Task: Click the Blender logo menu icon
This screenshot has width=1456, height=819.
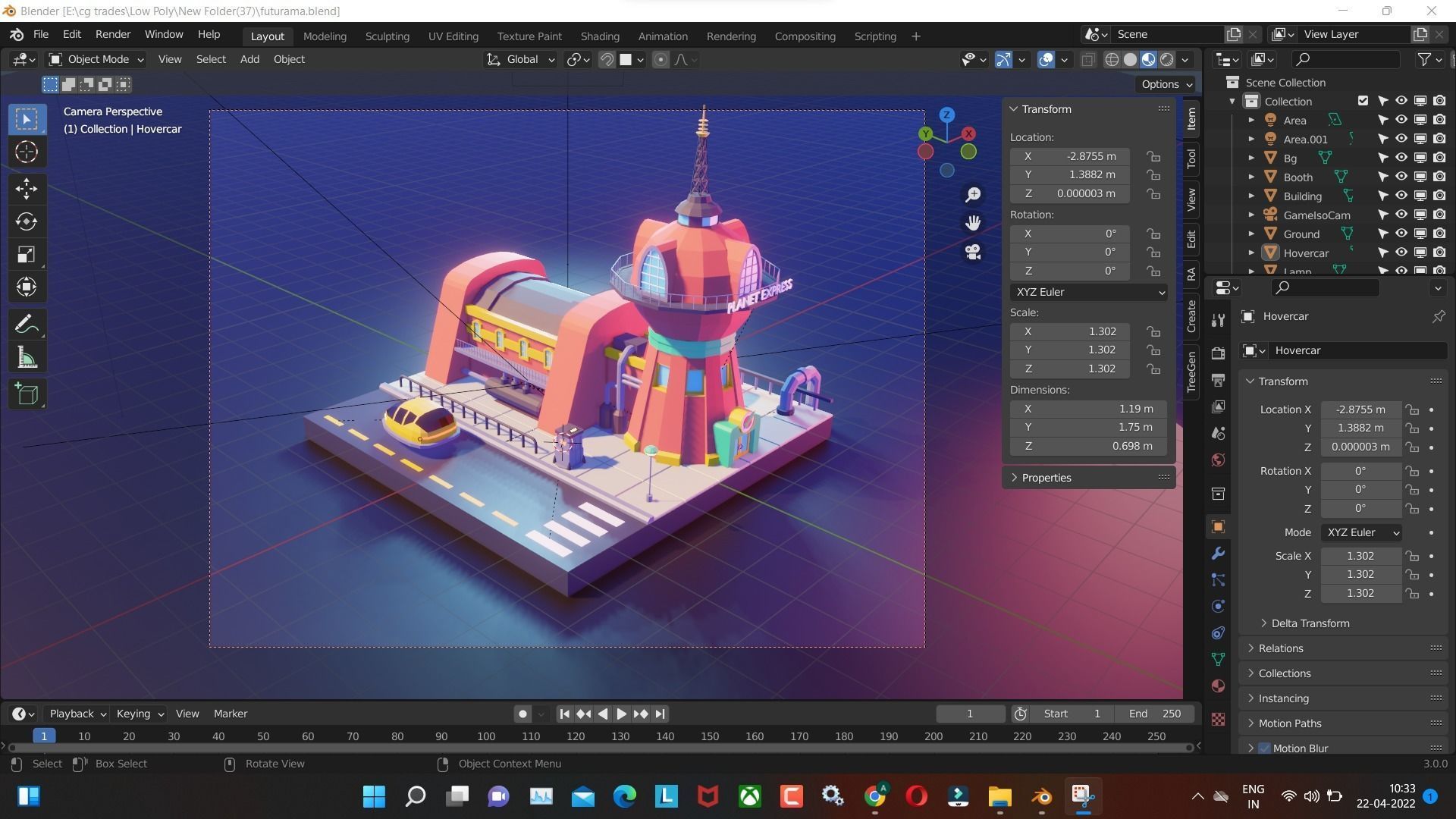Action: point(17,35)
